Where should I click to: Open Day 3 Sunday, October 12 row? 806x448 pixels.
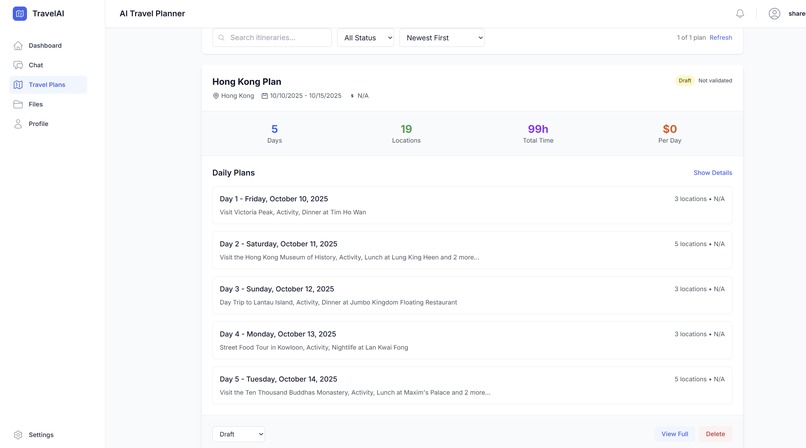point(472,295)
